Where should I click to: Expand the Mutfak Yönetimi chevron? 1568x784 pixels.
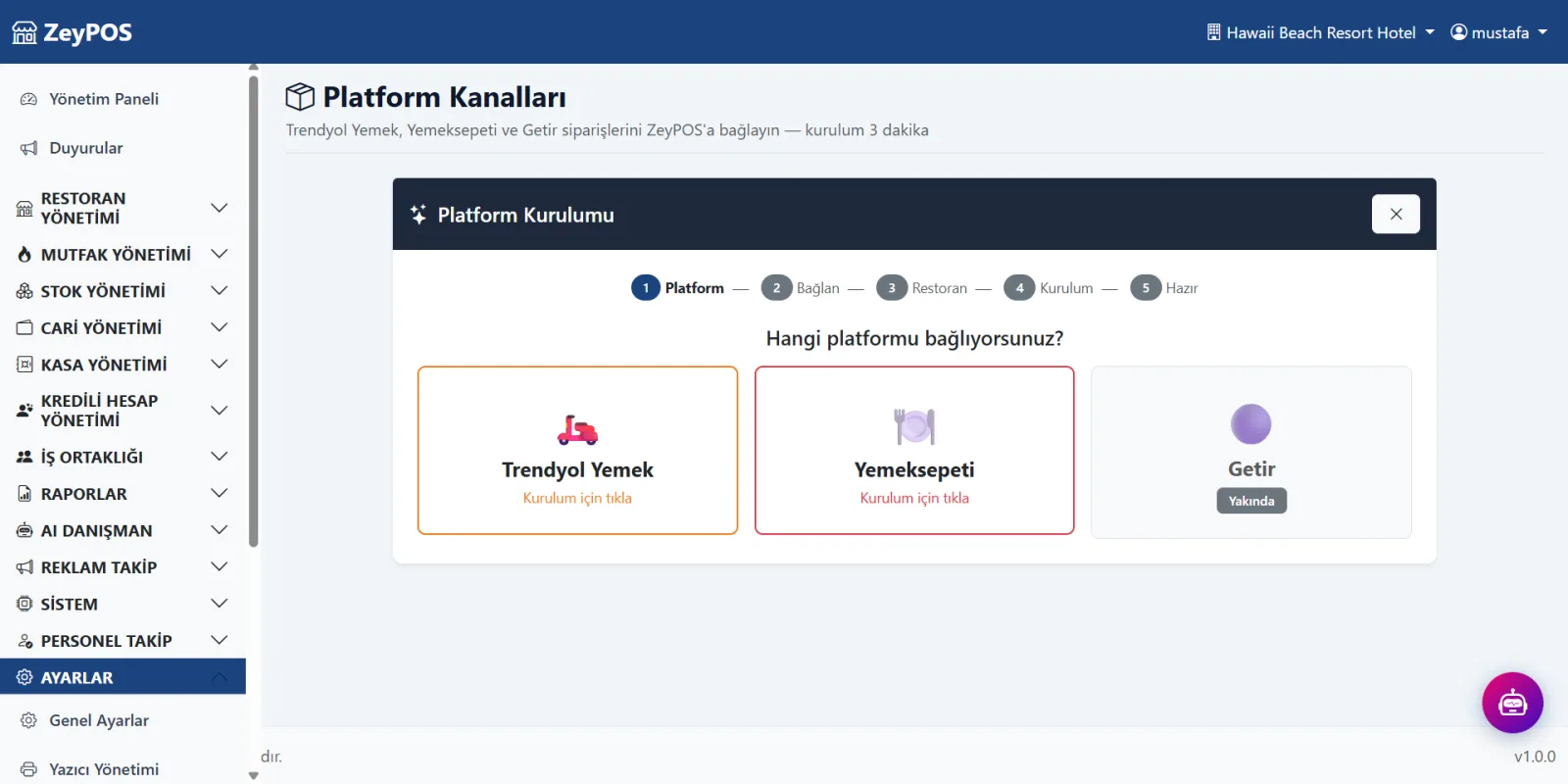pos(220,255)
